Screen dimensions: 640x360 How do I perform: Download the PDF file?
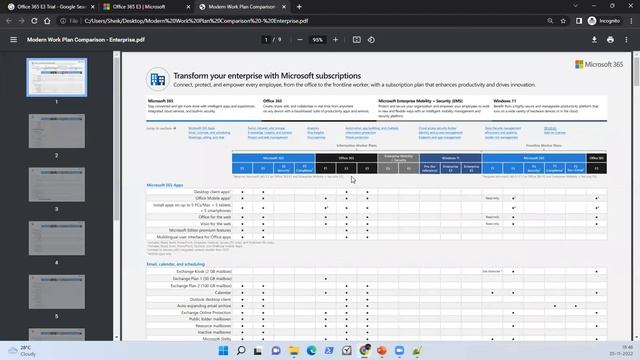click(x=594, y=40)
